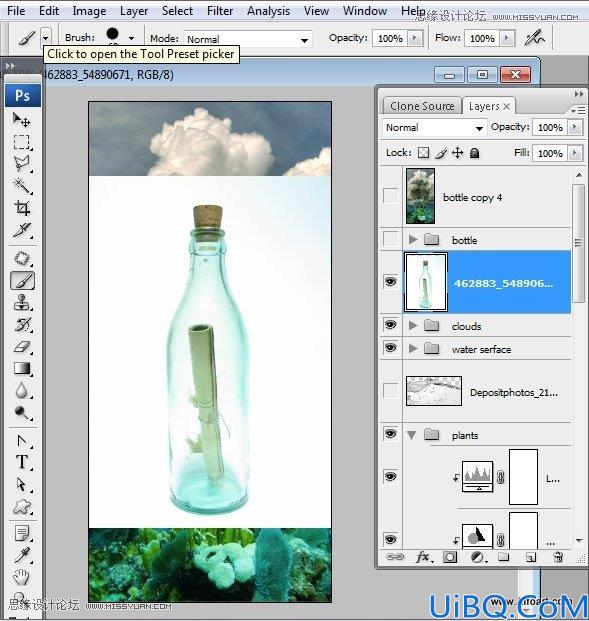Open brush Opacity slider arrow
Screen dimensions: 589x621
click(x=415, y=38)
